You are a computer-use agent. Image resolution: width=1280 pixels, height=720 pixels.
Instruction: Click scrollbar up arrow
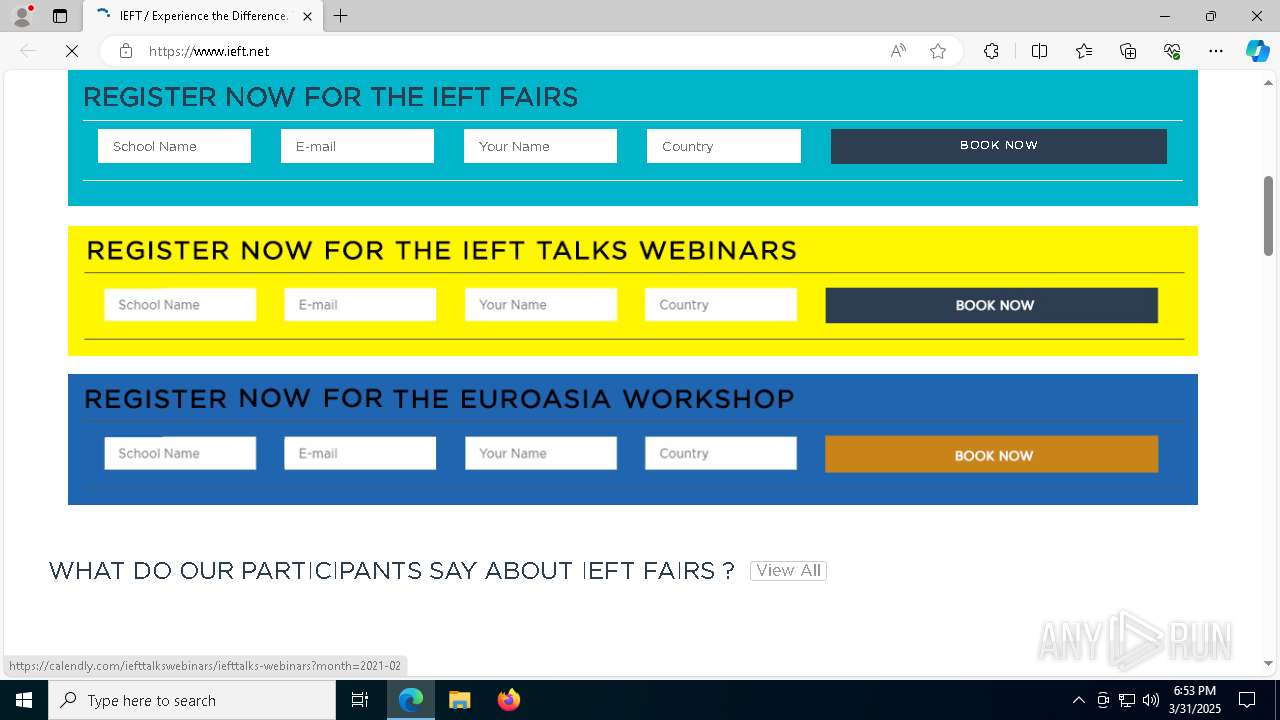tap(1268, 82)
